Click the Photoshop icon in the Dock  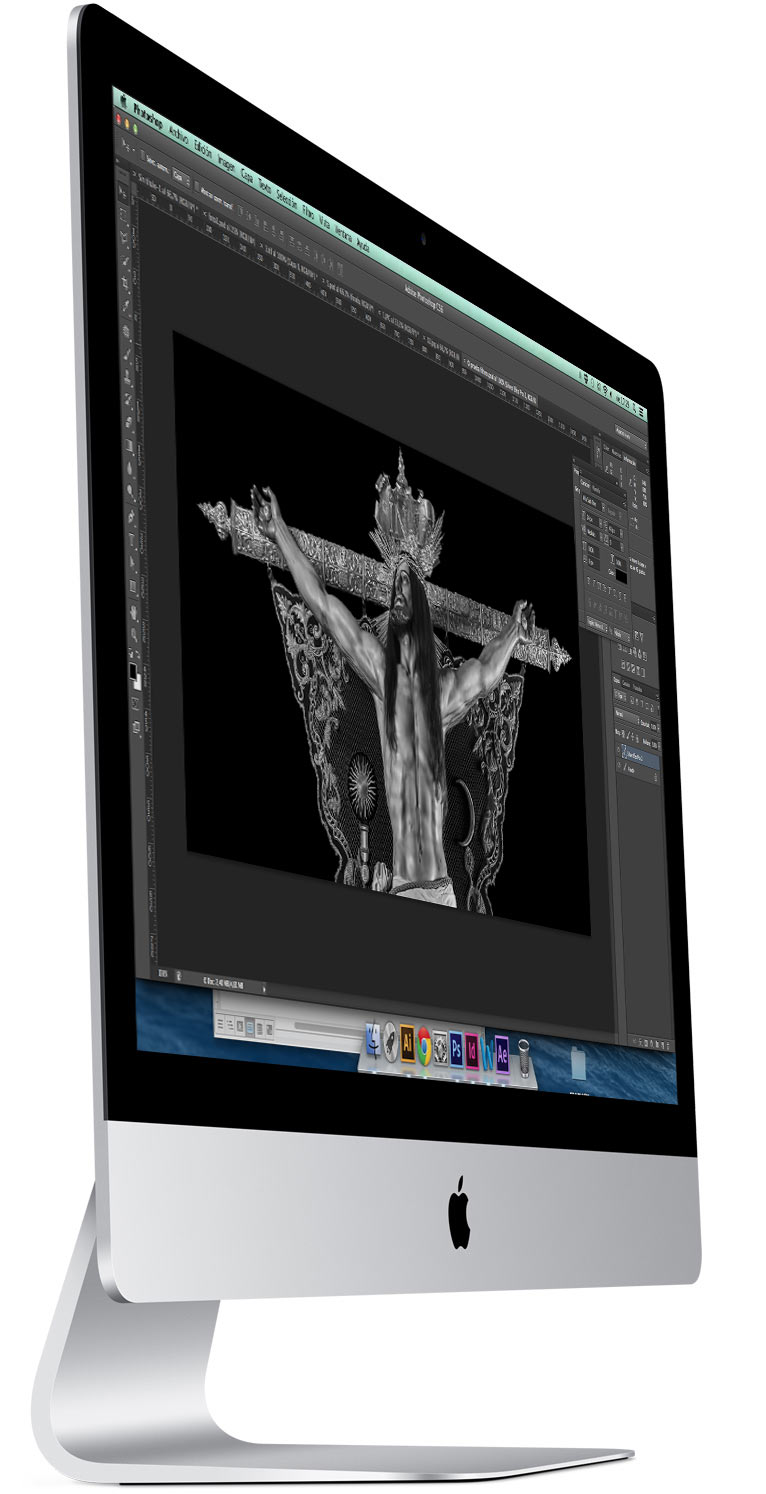tap(456, 1049)
